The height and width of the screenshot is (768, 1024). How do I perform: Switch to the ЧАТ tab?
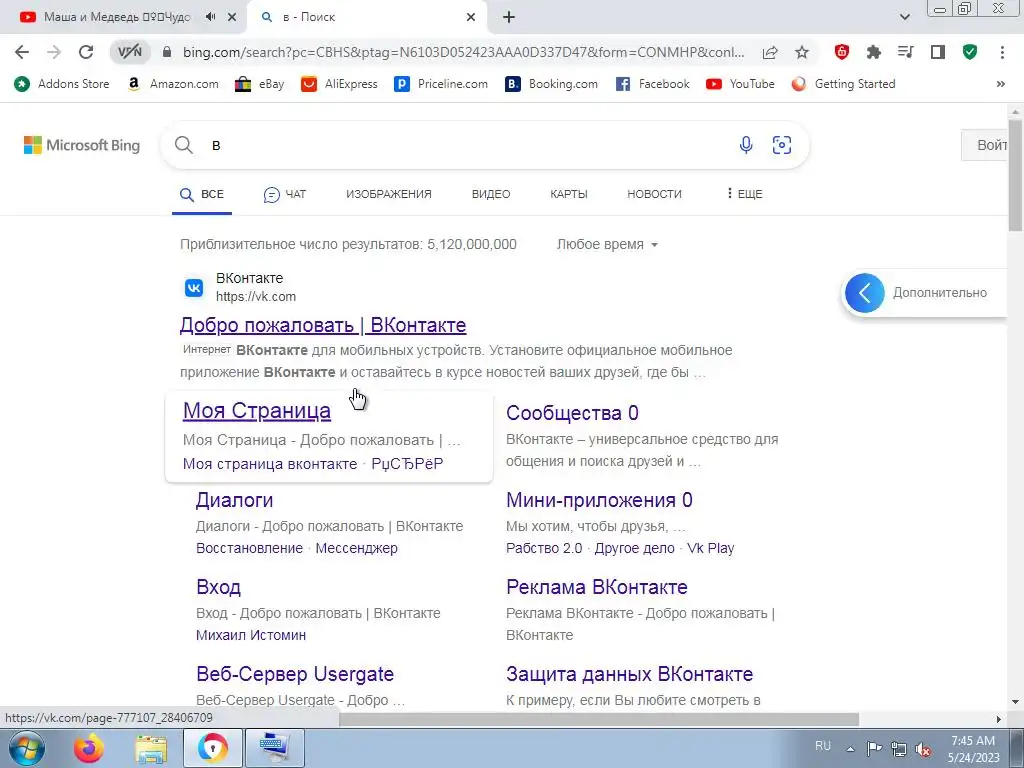coord(285,194)
